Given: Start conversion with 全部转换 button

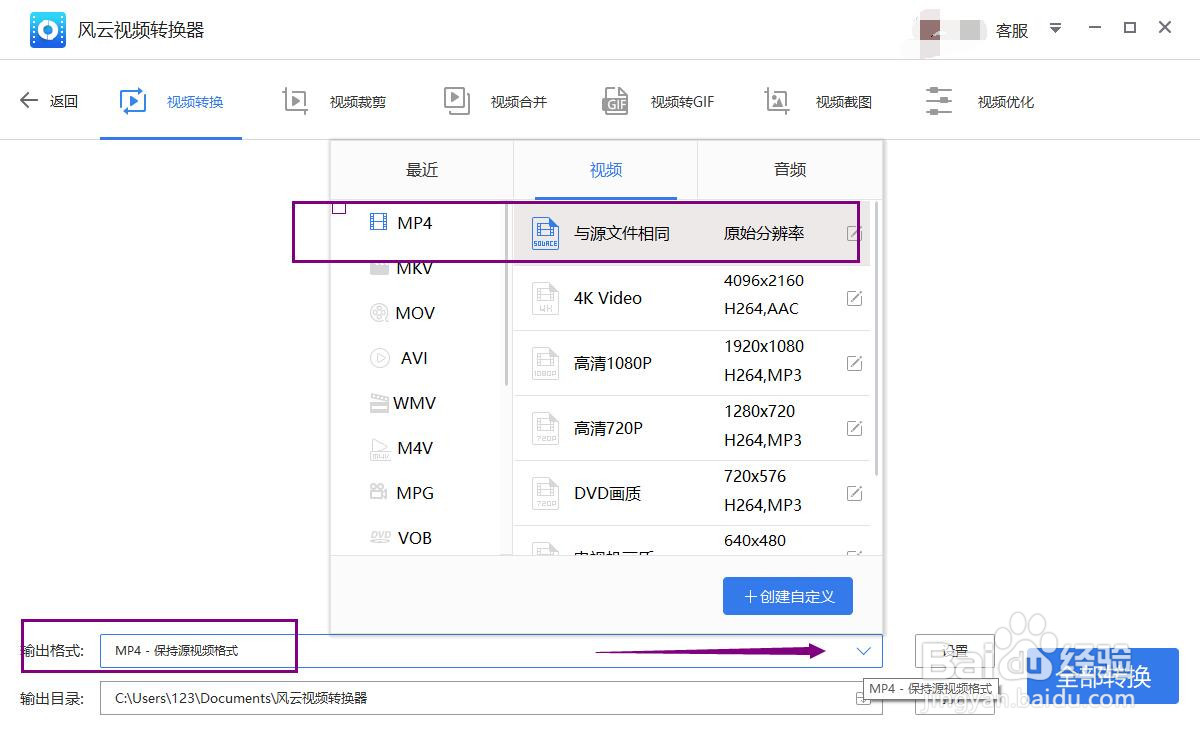Looking at the screenshot, I should [x=1103, y=677].
